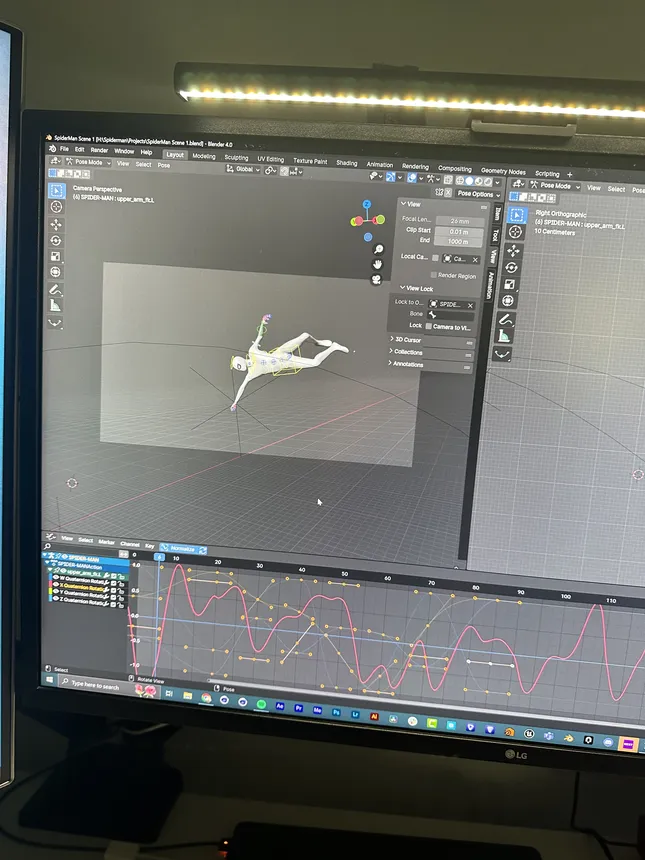Viewport: 645px width, 860px height.
Task: Enable the Render Region checkbox
Action: pos(433,275)
